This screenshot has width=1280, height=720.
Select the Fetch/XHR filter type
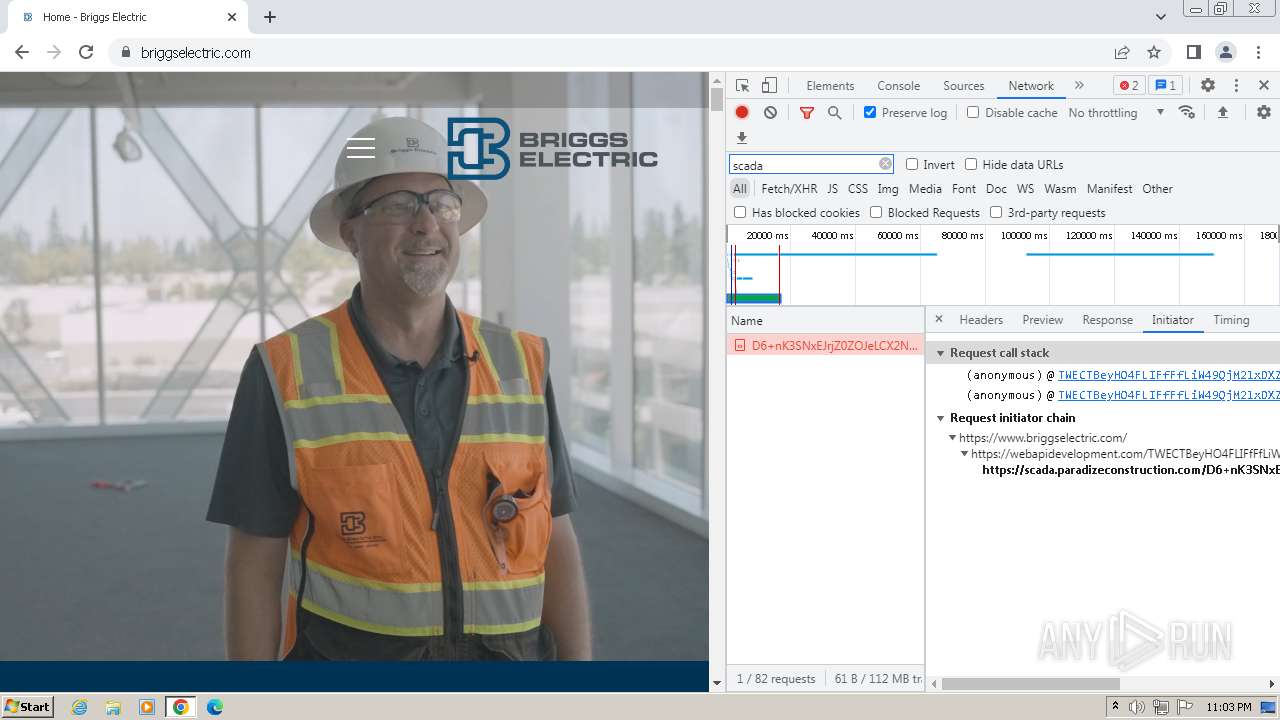click(789, 189)
